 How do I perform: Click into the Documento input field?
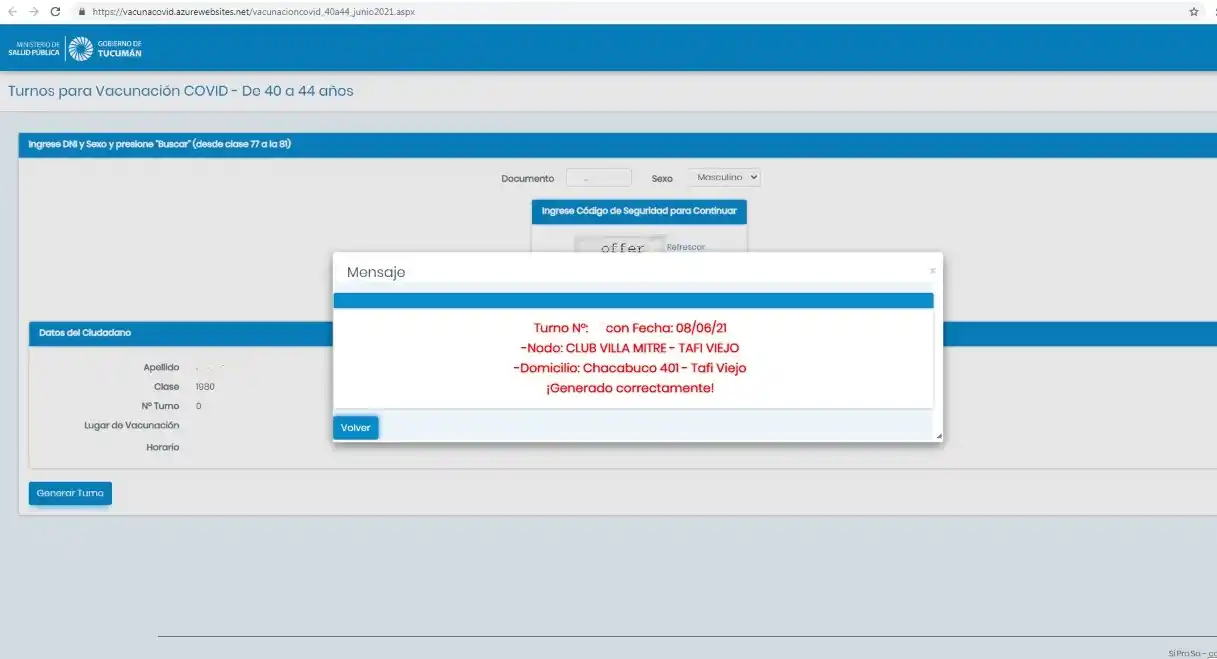598,178
